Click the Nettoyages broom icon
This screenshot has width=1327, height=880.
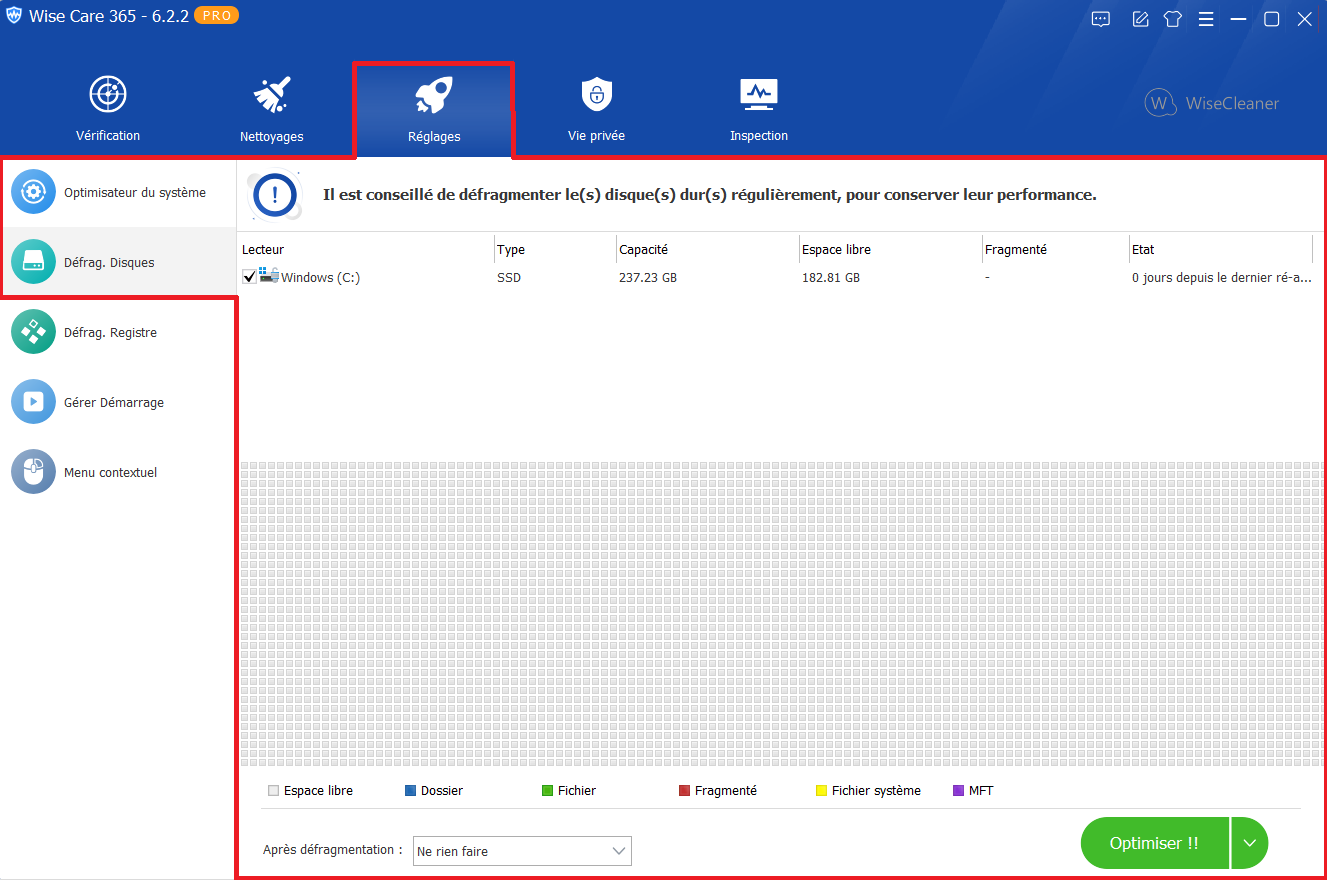271,94
